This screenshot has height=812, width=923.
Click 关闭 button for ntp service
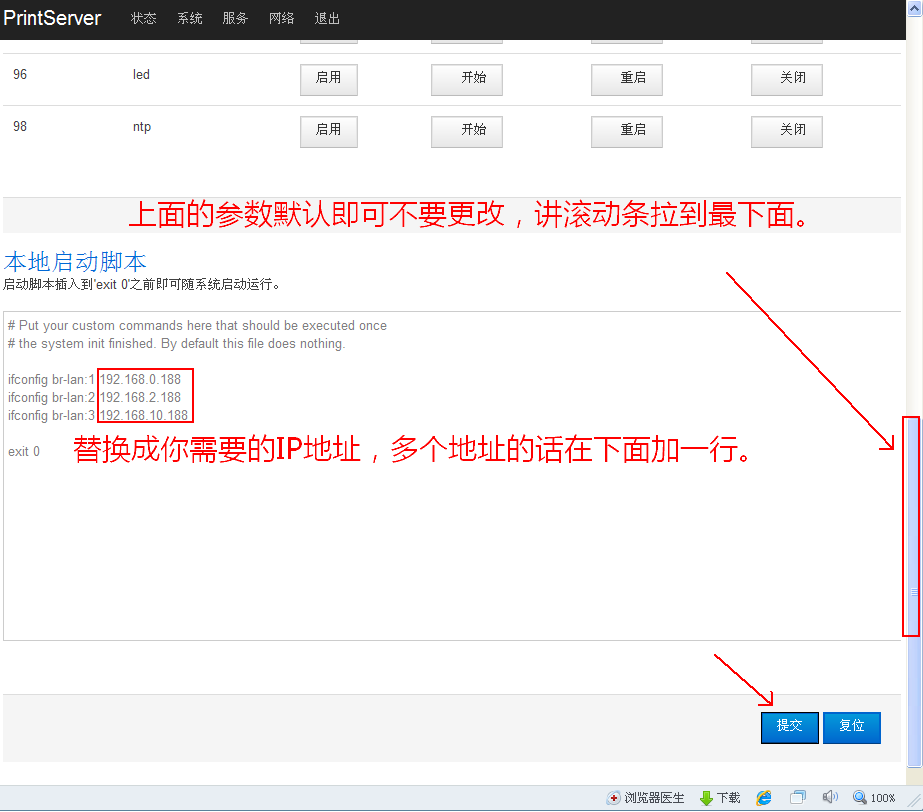(786, 131)
